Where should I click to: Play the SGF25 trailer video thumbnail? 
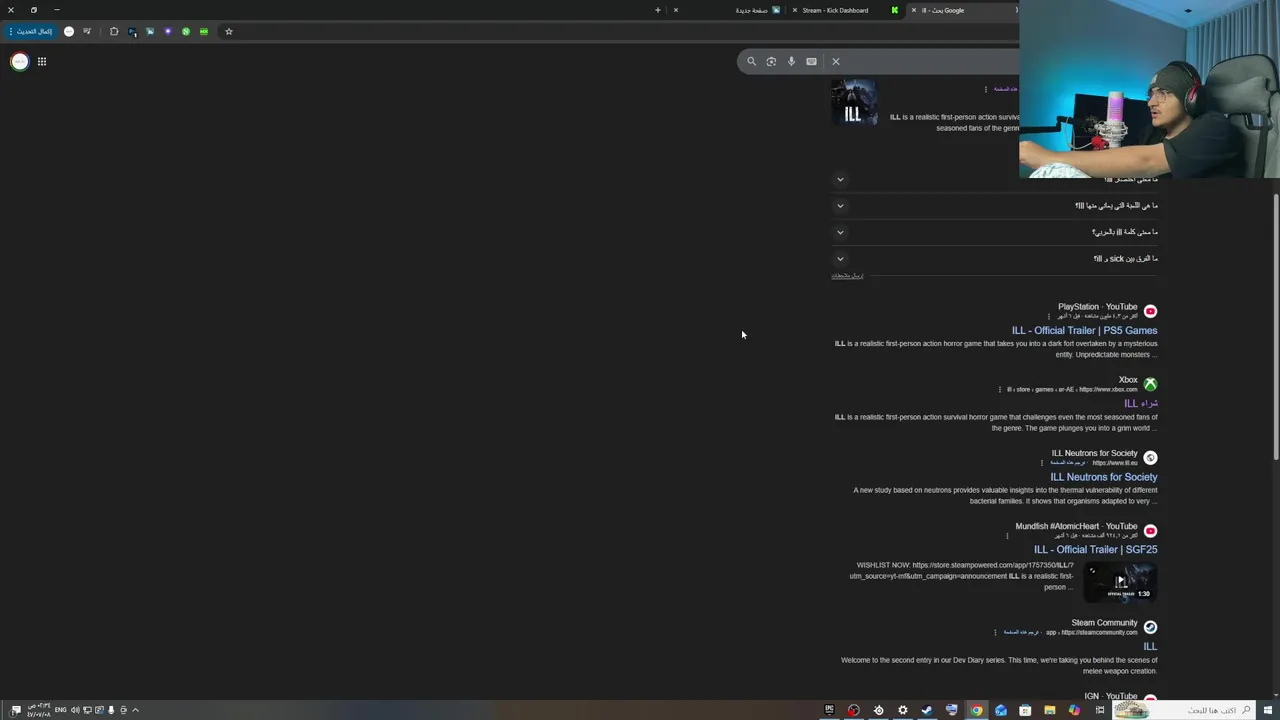pyautogui.click(x=1120, y=581)
